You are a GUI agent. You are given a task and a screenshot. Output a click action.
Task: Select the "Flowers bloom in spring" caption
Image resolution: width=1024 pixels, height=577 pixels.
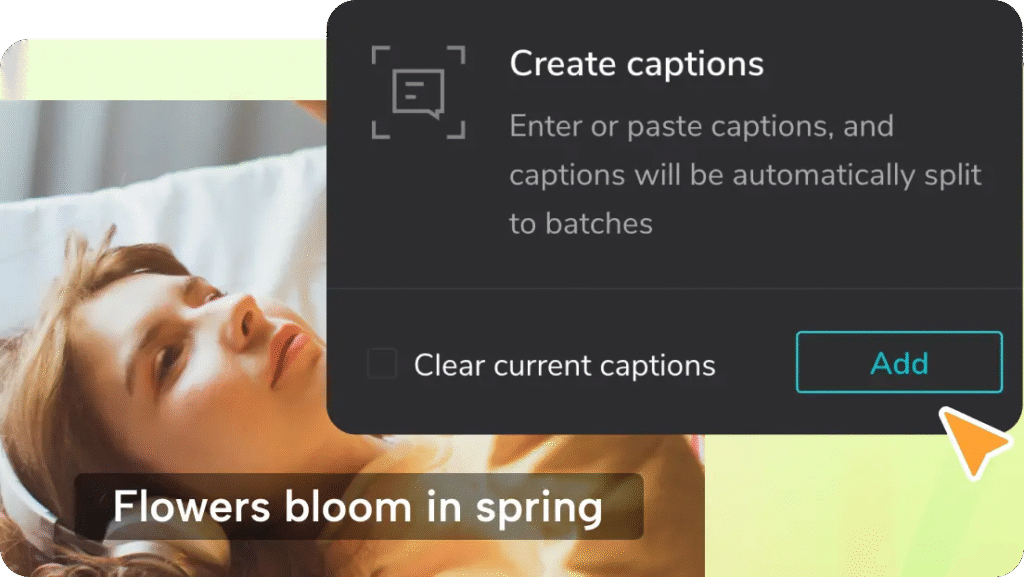pyautogui.click(x=358, y=507)
